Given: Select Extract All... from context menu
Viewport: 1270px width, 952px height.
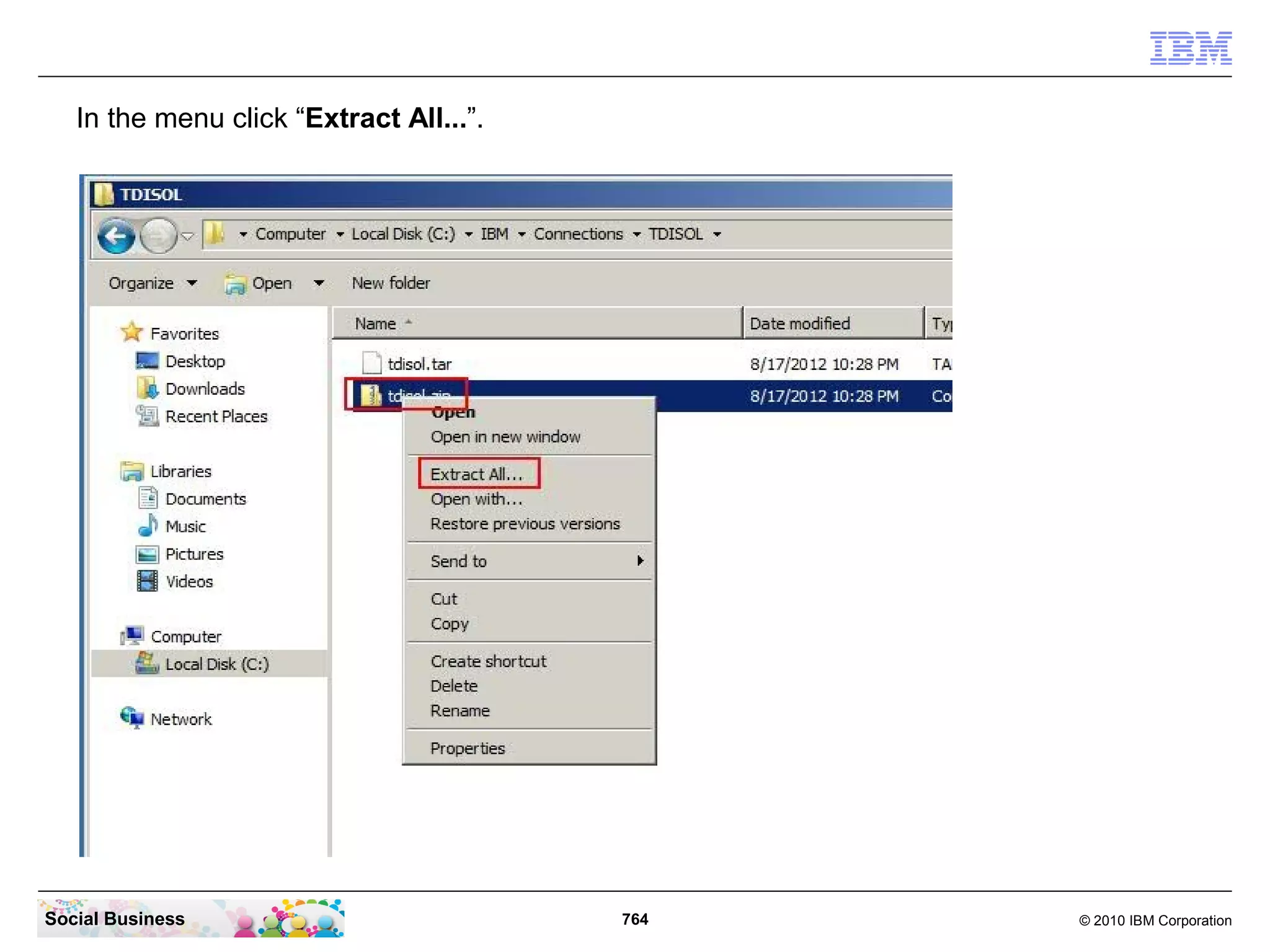Looking at the screenshot, I should point(476,475).
